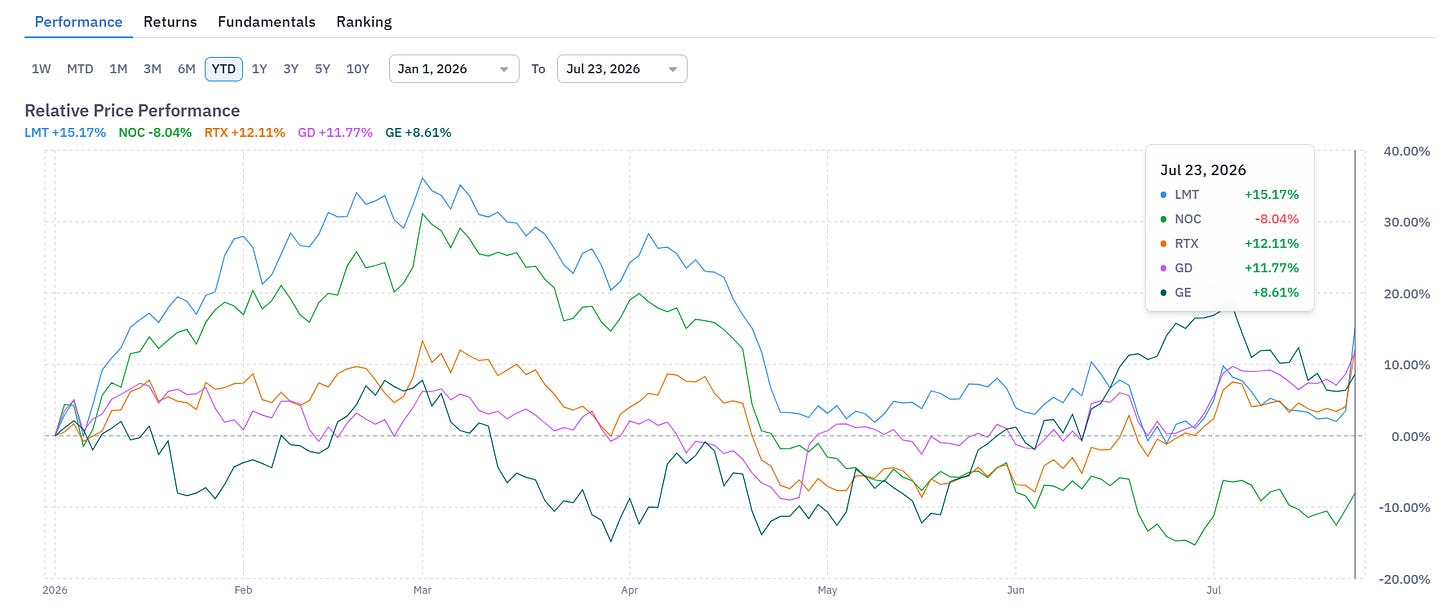The height and width of the screenshot is (609, 1456).
Task: Select the 1Y time range
Action: pyautogui.click(x=259, y=69)
